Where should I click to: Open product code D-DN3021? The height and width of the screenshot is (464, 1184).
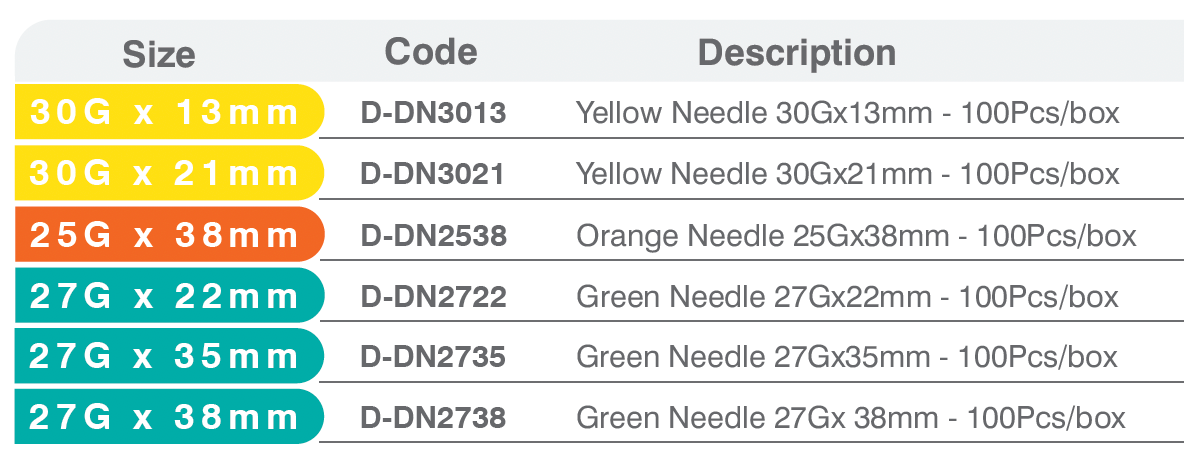point(432,174)
